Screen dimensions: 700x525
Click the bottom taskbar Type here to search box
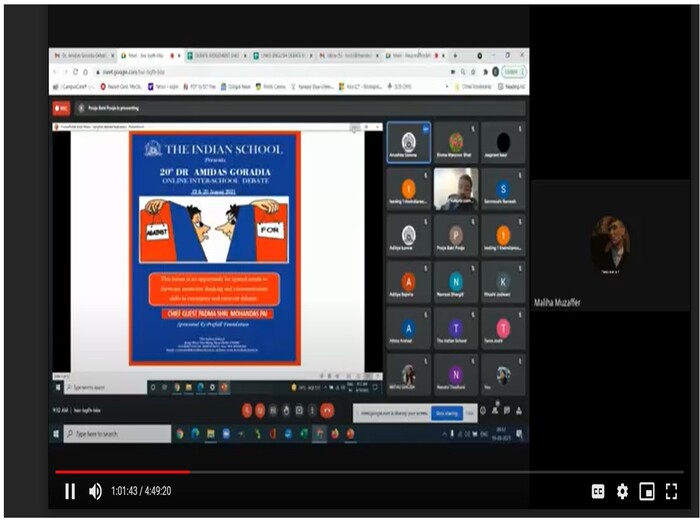[117, 434]
